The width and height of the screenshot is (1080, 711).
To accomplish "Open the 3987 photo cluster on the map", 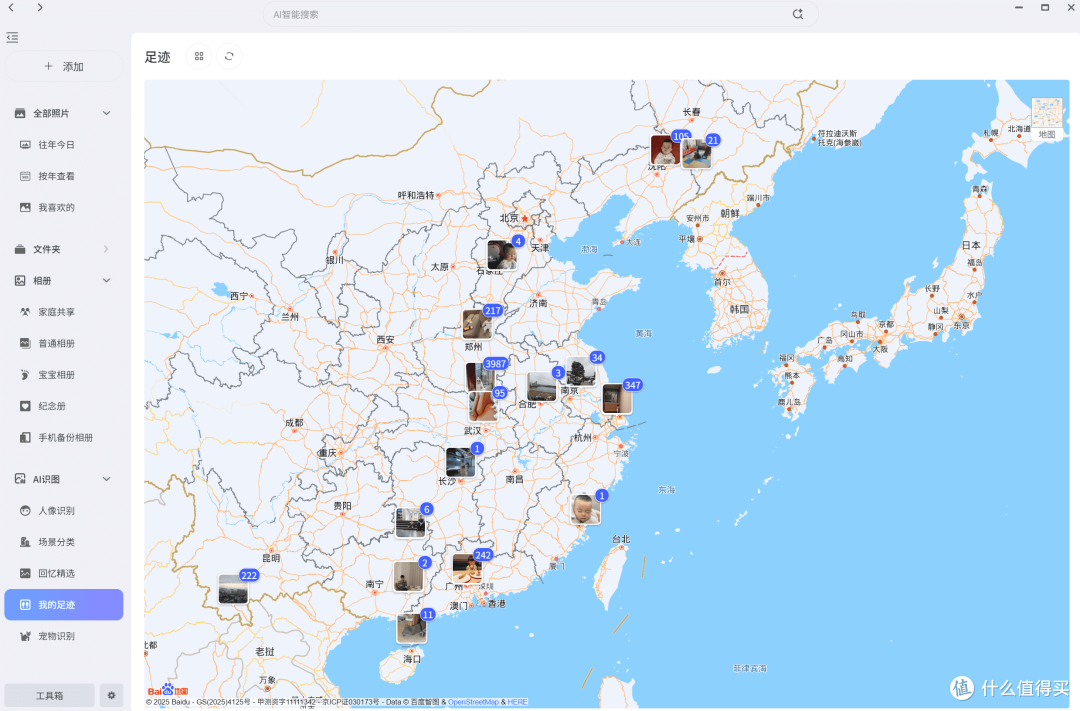I will click(481, 378).
